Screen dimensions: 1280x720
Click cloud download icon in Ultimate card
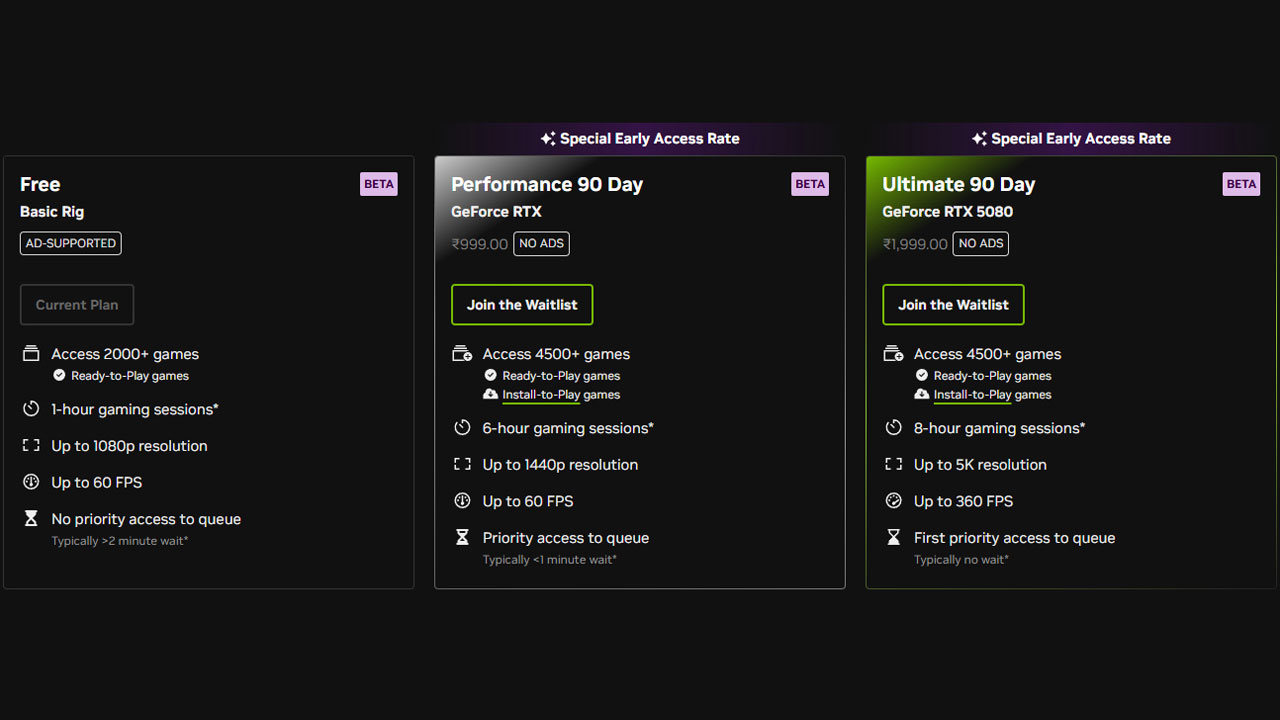[x=921, y=395]
